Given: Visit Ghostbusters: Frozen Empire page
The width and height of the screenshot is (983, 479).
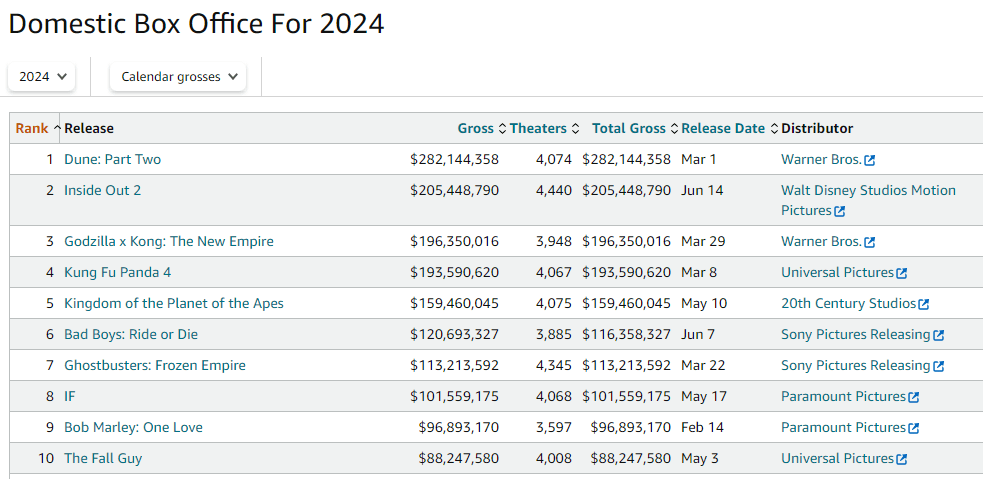Looking at the screenshot, I should pyautogui.click(x=154, y=365).
